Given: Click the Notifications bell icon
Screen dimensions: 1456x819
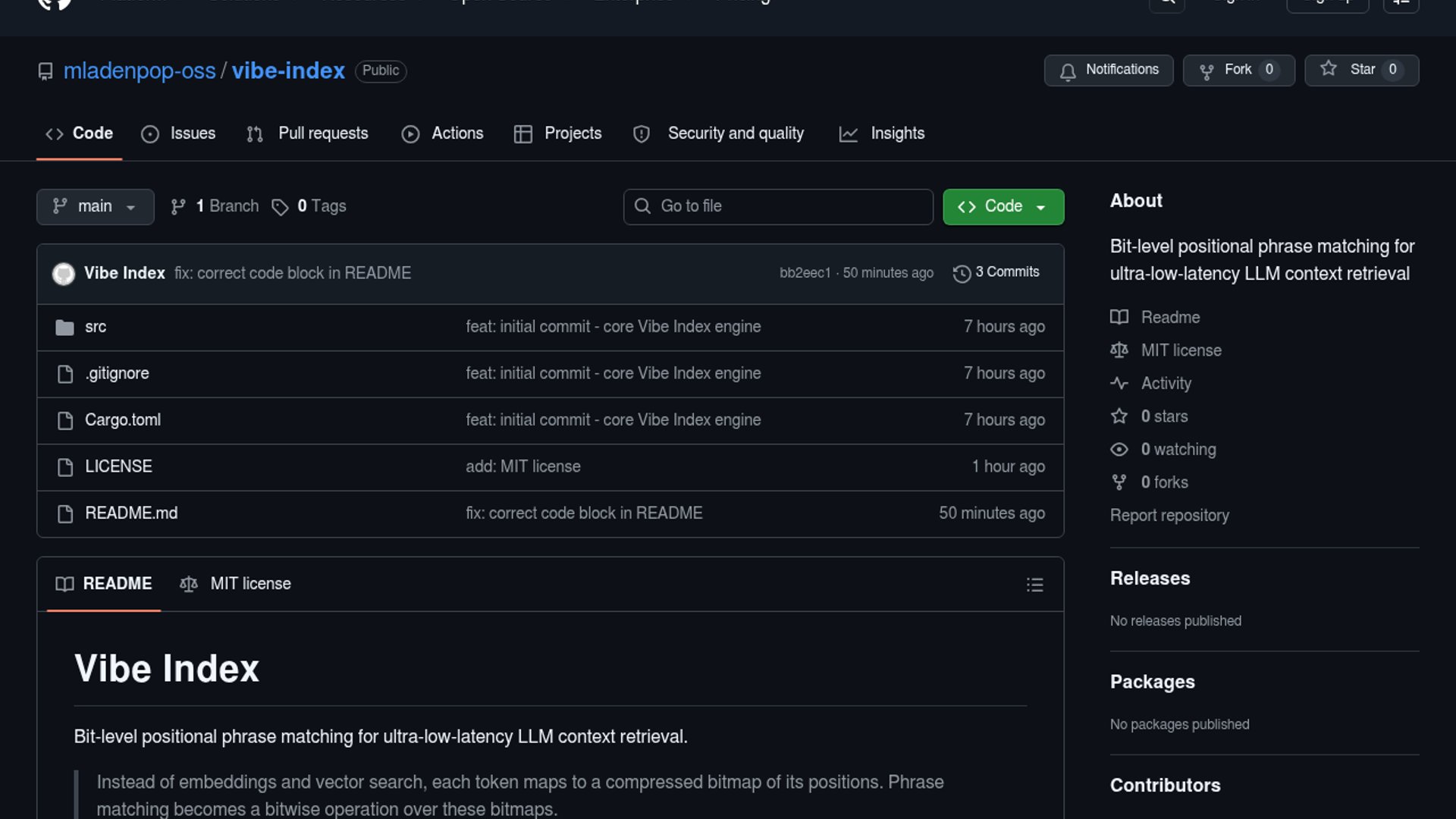Looking at the screenshot, I should pyautogui.click(x=1068, y=71).
